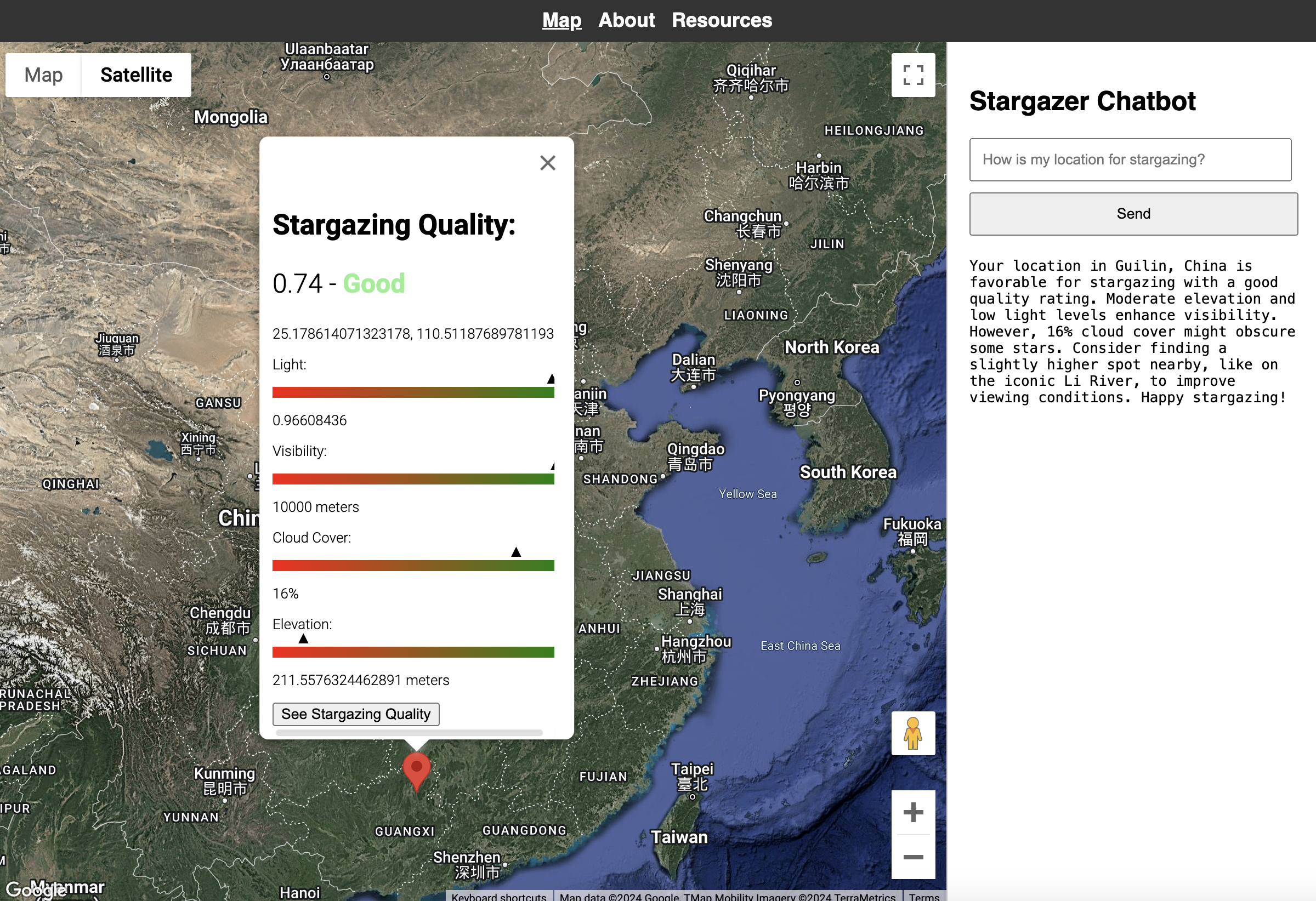The image size is (1316, 901).
Task: Click the Street View pegman icon
Action: pyautogui.click(x=913, y=733)
